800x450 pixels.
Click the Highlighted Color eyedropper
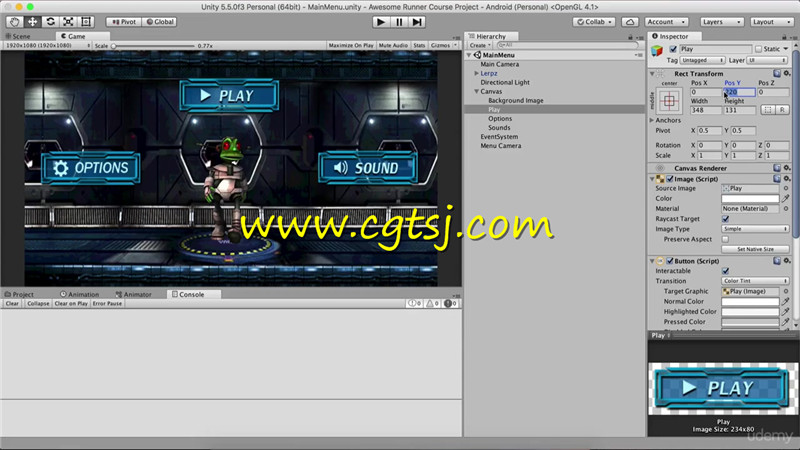pyautogui.click(x=786, y=312)
